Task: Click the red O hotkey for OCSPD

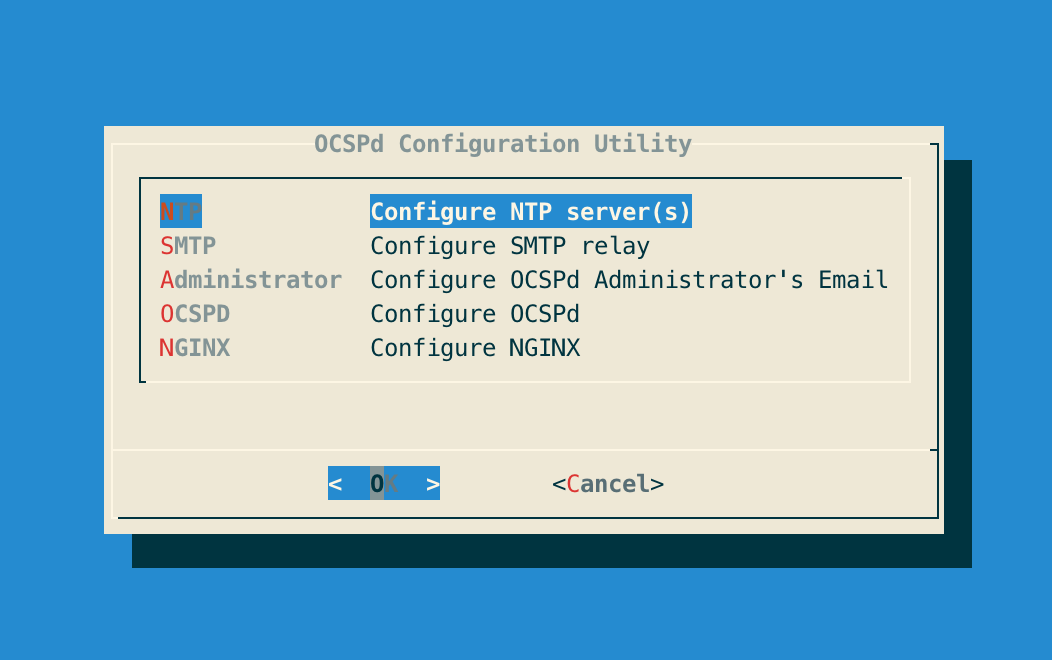Action: coord(166,313)
